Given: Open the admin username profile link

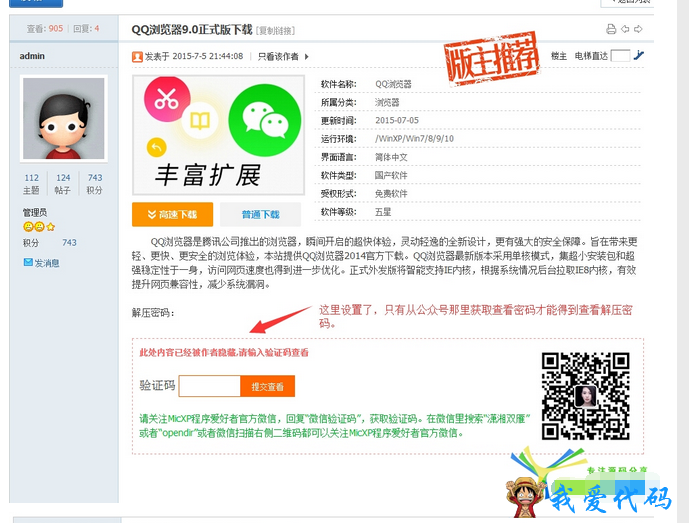Looking at the screenshot, I should click(x=32, y=56).
